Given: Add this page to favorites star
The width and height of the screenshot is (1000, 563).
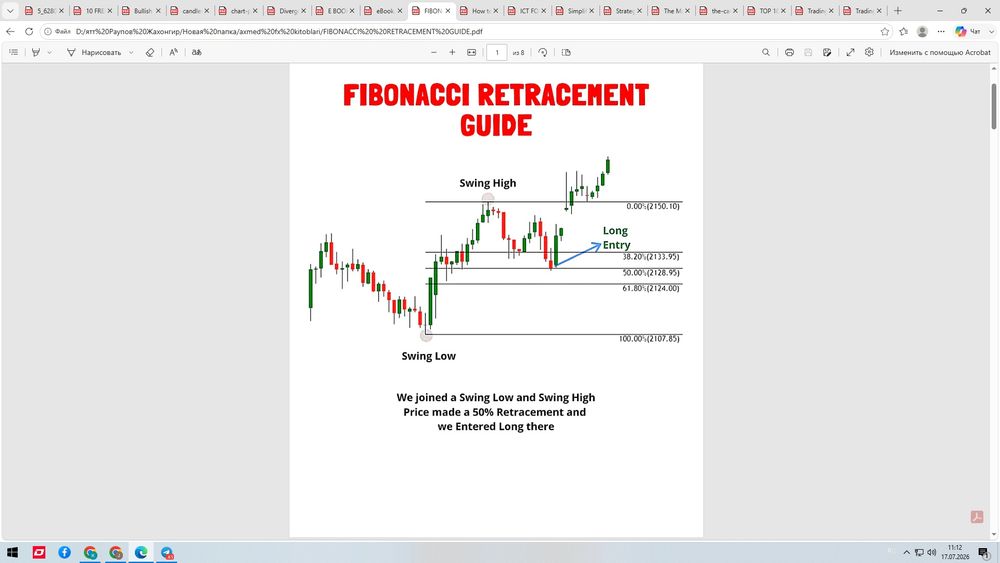Looking at the screenshot, I should (885, 31).
